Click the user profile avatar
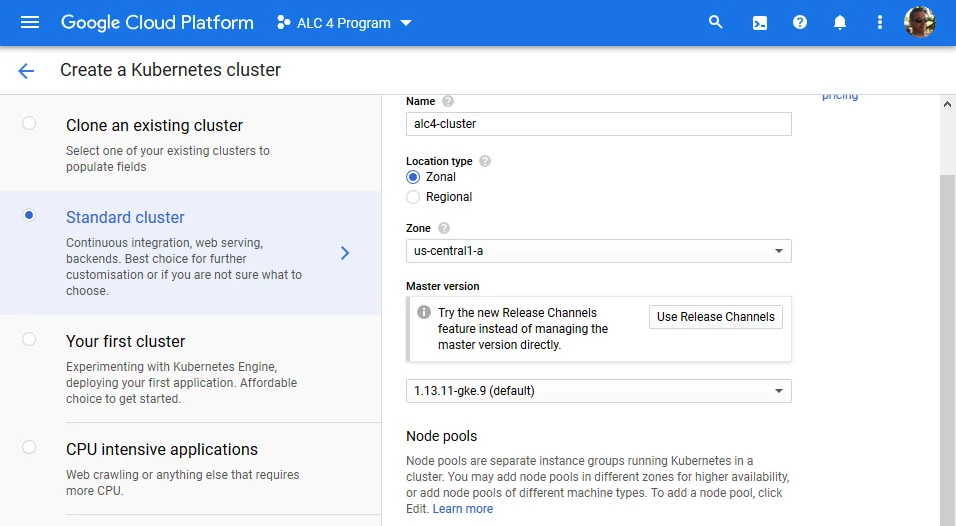 pos(919,23)
